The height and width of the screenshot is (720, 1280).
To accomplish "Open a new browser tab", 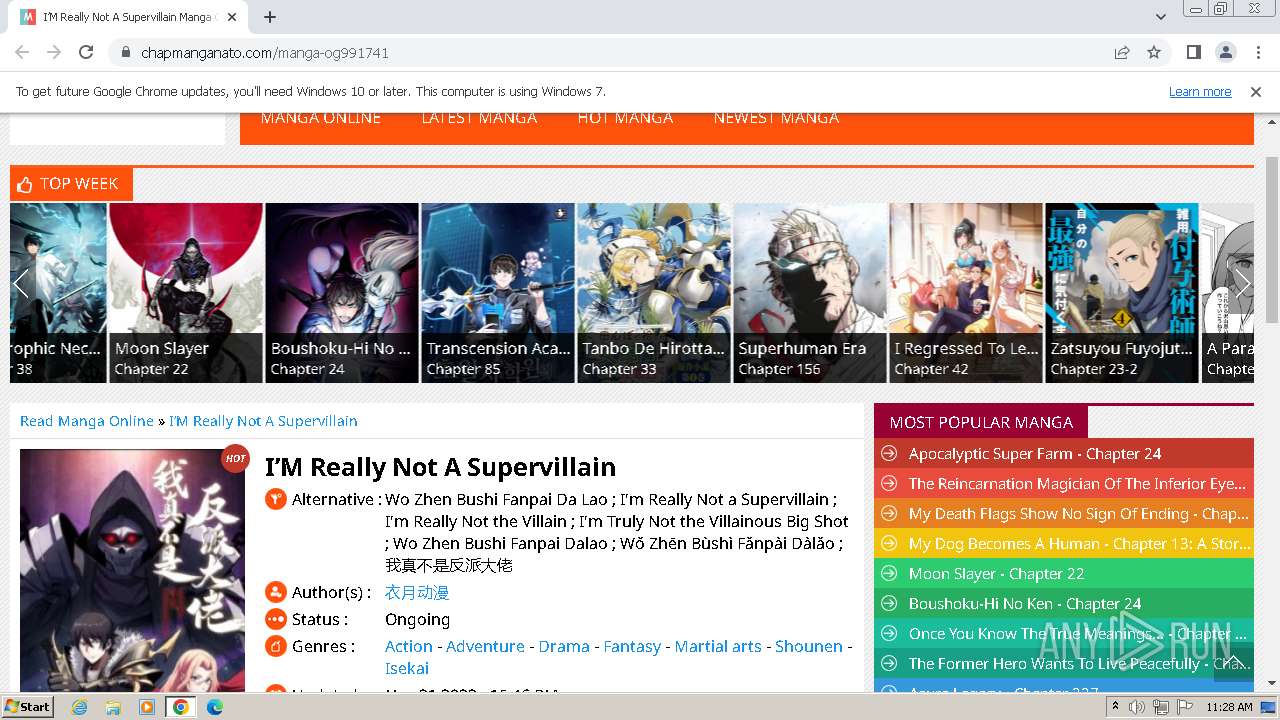I will [x=270, y=17].
